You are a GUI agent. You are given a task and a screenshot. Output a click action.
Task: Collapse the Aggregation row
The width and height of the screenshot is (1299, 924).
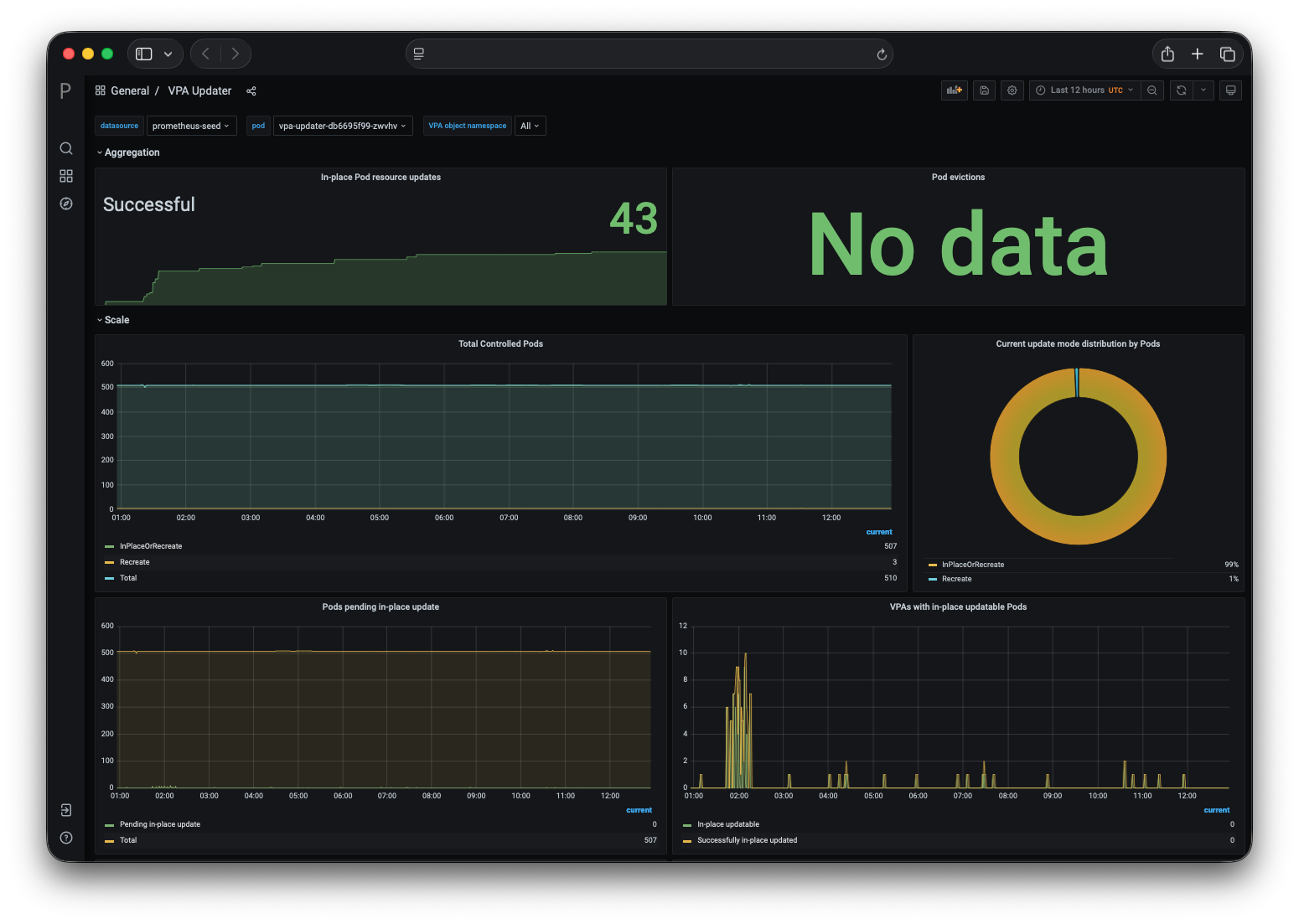128,152
